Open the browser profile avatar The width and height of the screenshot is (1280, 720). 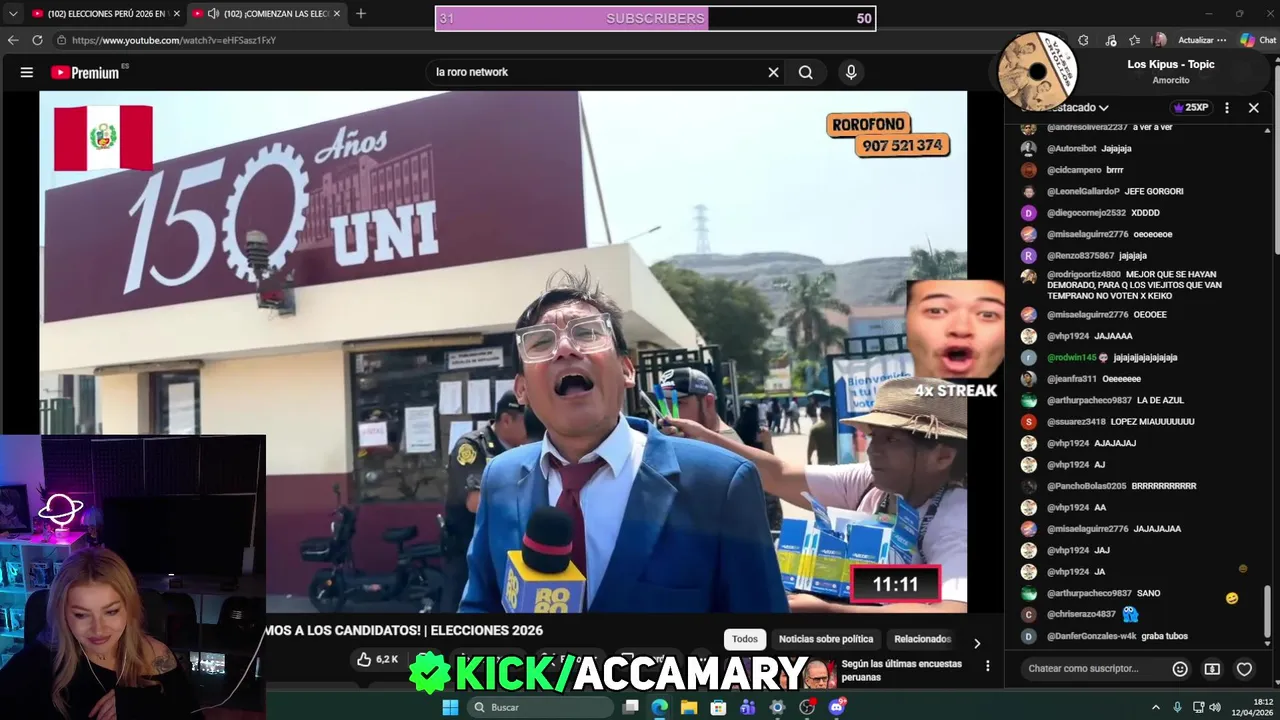pyautogui.click(x=1159, y=40)
